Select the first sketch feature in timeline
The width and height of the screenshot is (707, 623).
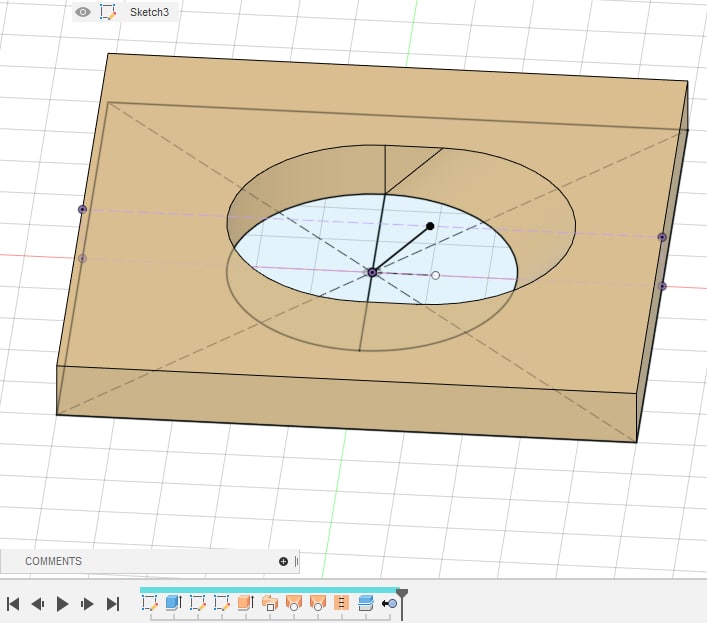150,603
